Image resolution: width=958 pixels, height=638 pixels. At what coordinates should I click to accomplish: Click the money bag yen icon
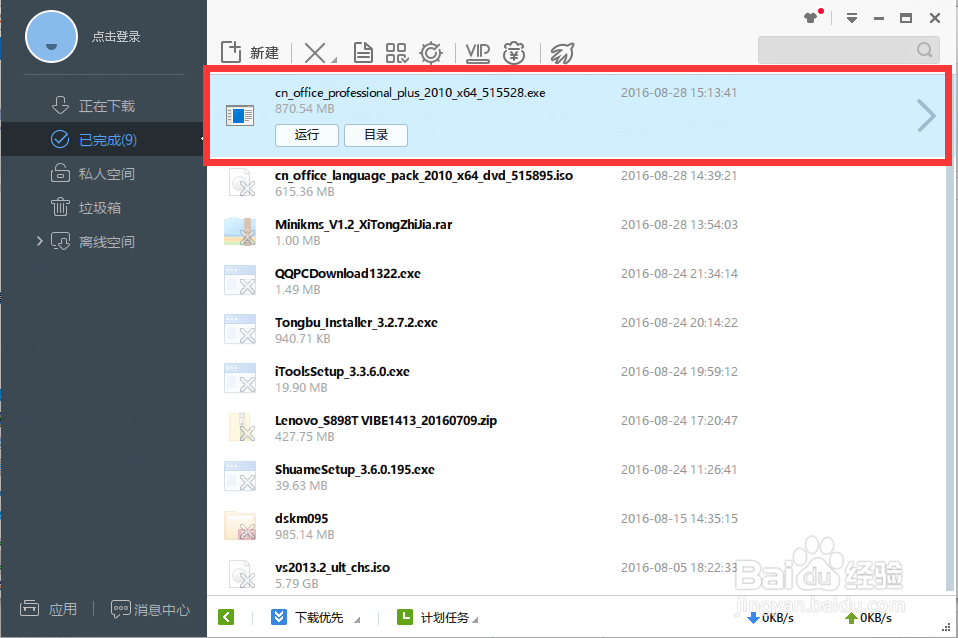514,53
